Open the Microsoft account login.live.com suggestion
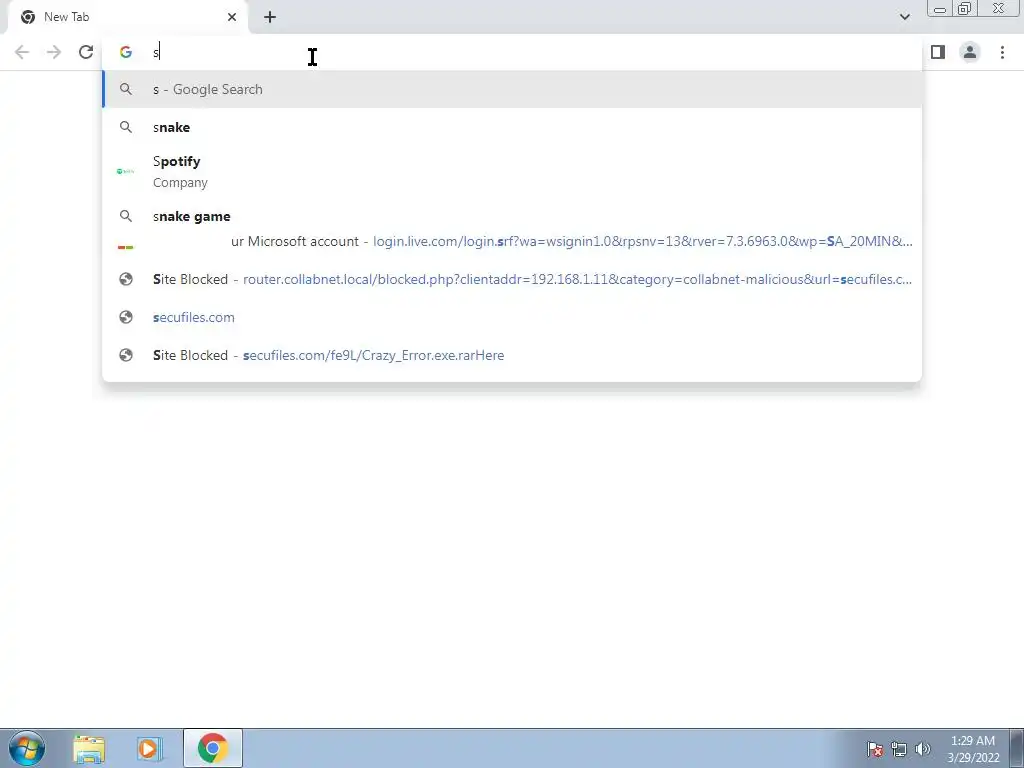The image size is (1024, 768). pos(512,242)
